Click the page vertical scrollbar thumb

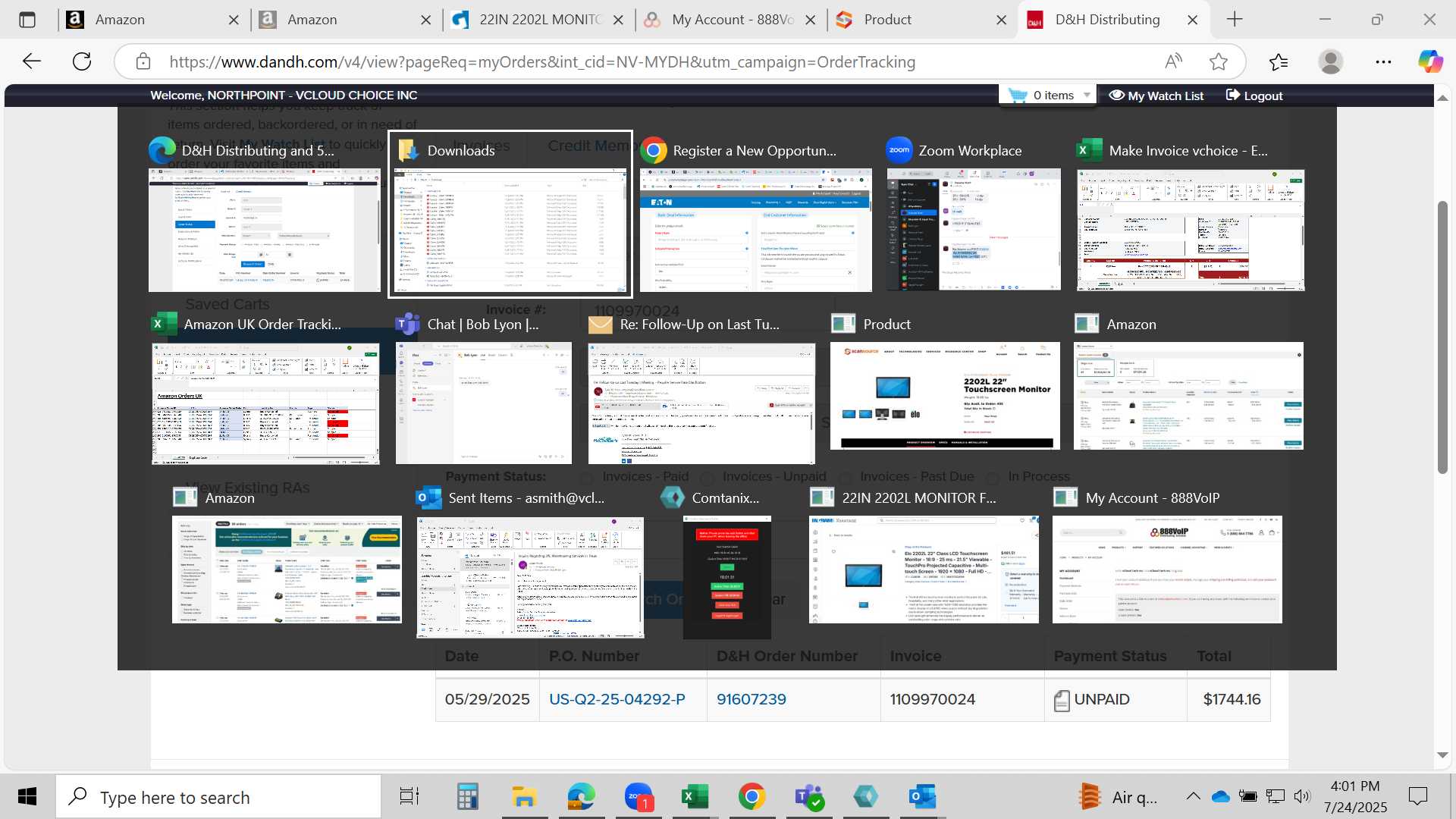[x=1442, y=337]
